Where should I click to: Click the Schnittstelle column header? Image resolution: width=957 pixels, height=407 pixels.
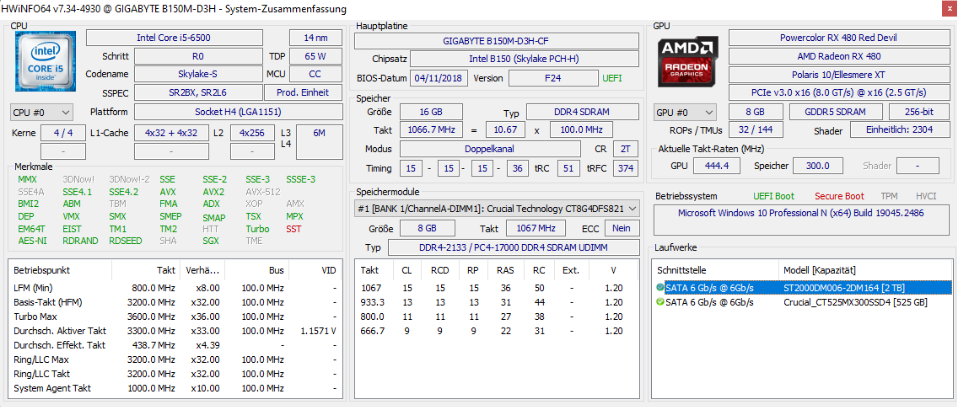pos(716,270)
